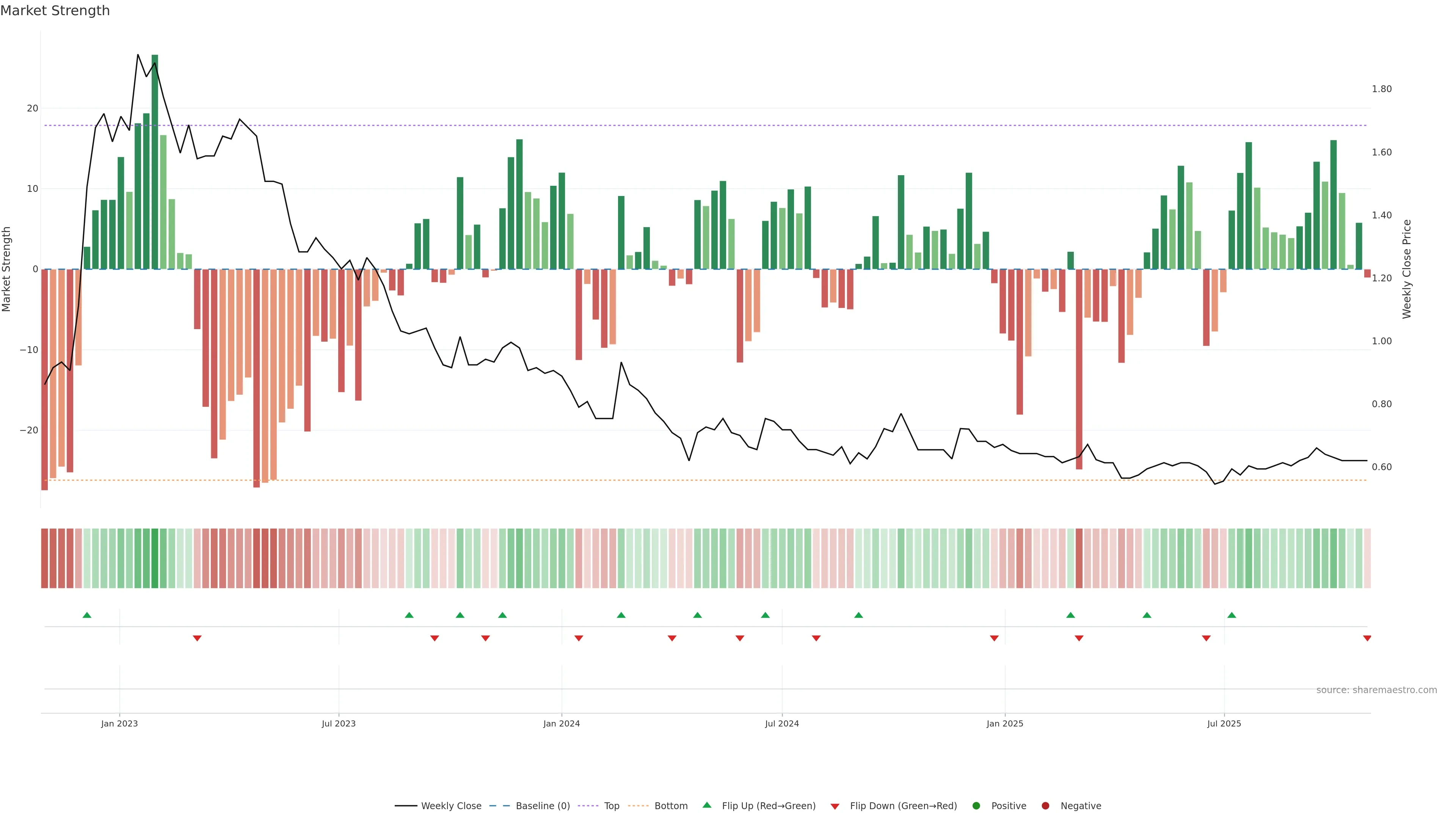This screenshot has height=819, width=1456.
Task: Click the Weekly Close Price axis title
Action: click(x=1407, y=269)
